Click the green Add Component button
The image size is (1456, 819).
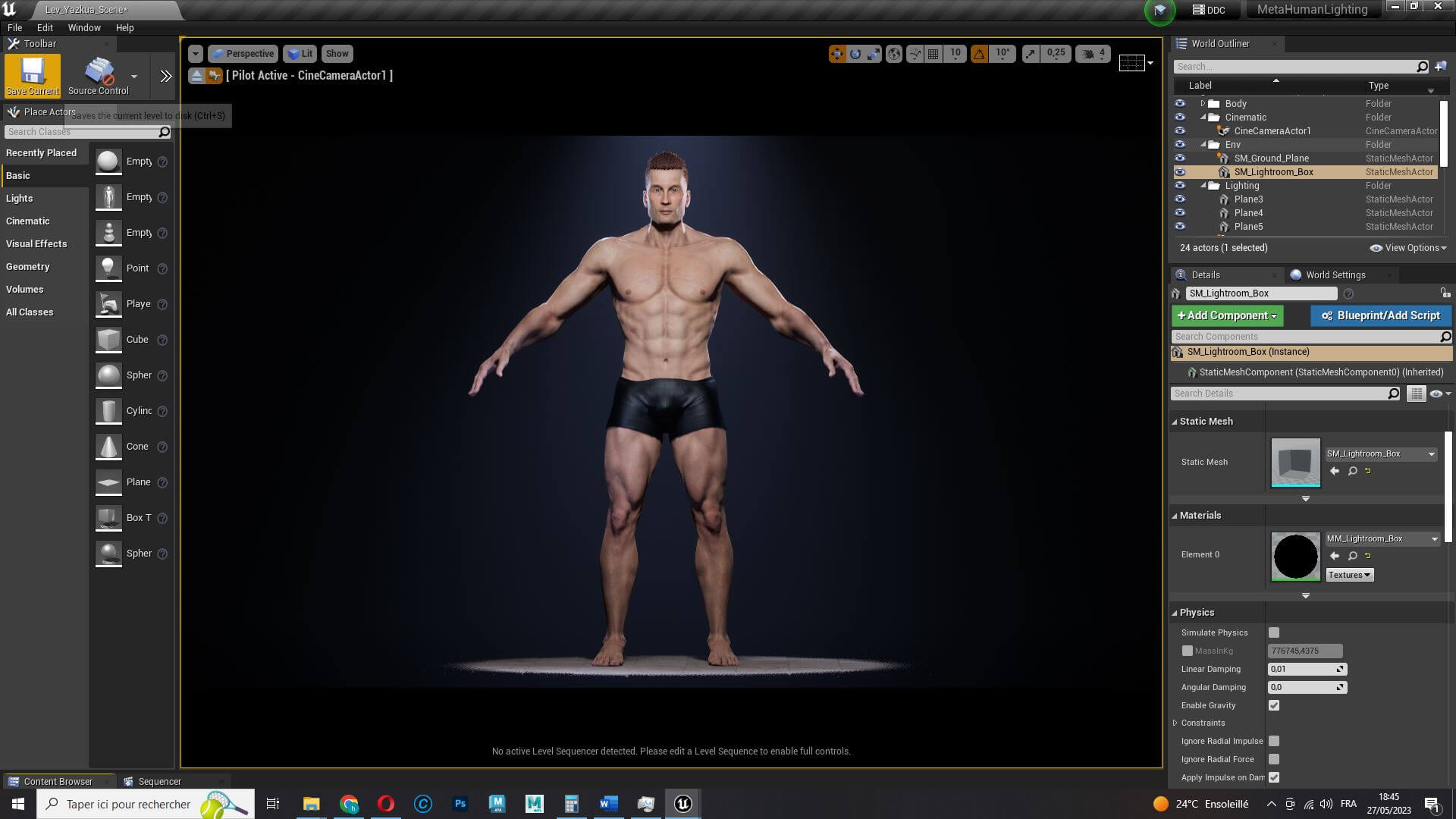point(1227,315)
